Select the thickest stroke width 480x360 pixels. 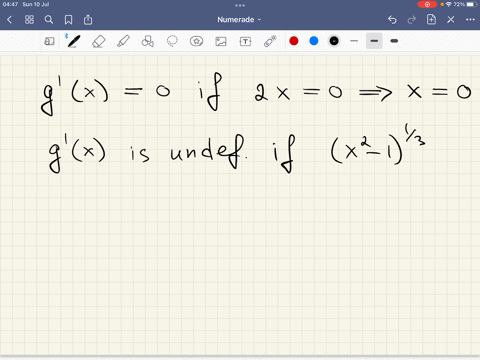click(394, 41)
